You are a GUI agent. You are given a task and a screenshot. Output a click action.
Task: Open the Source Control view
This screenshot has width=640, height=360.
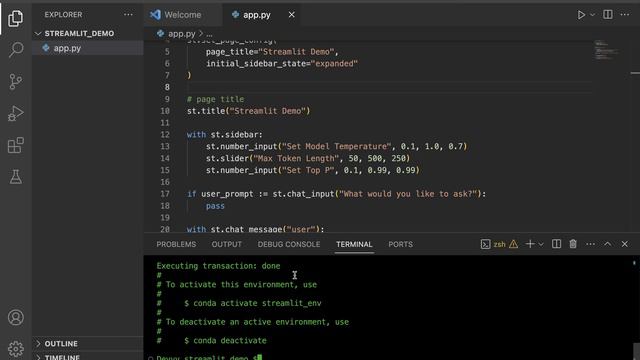tap(16, 82)
